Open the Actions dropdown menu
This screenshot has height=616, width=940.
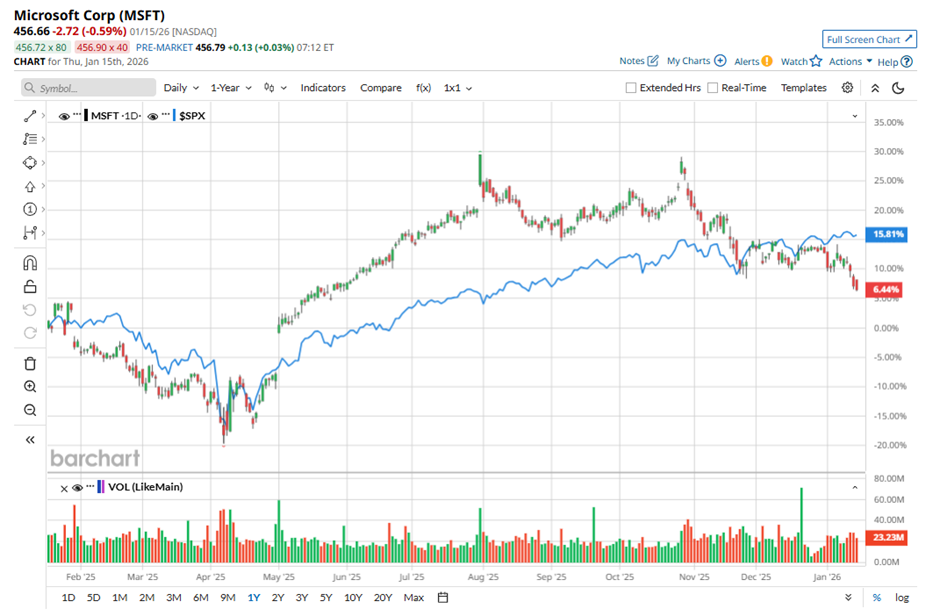point(850,61)
